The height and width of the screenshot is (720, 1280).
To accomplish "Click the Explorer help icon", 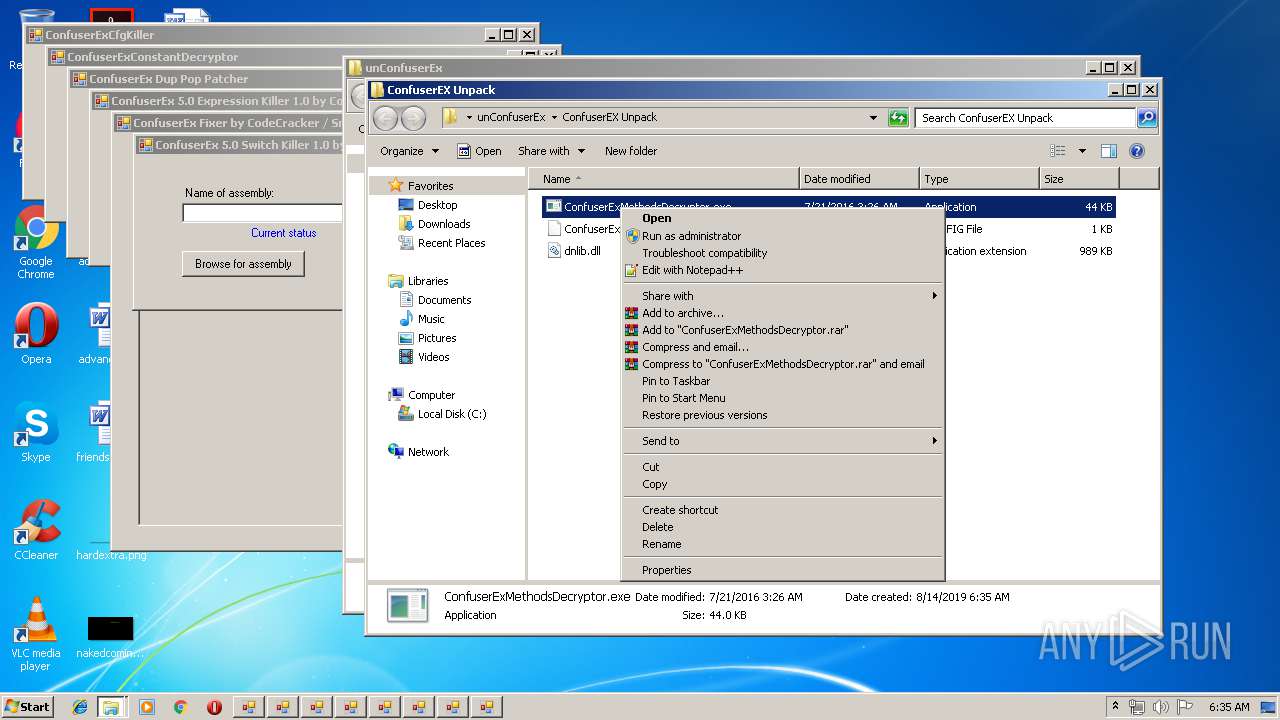I will pyautogui.click(x=1137, y=151).
